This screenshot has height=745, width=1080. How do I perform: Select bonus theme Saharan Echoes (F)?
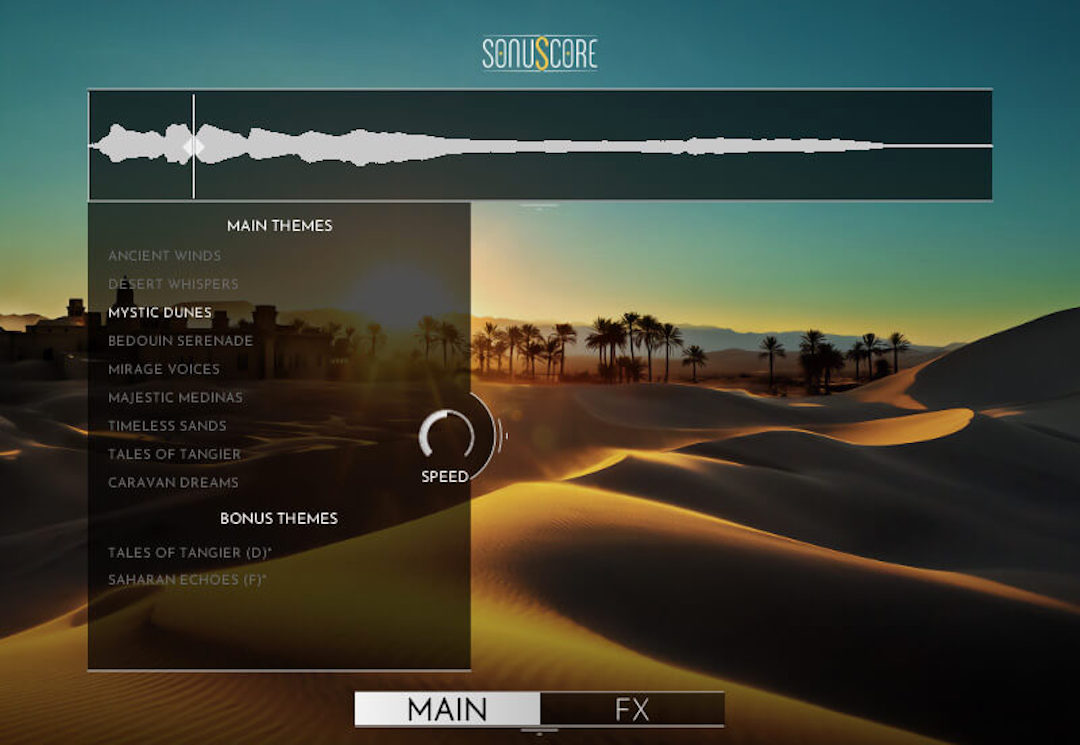click(x=187, y=580)
